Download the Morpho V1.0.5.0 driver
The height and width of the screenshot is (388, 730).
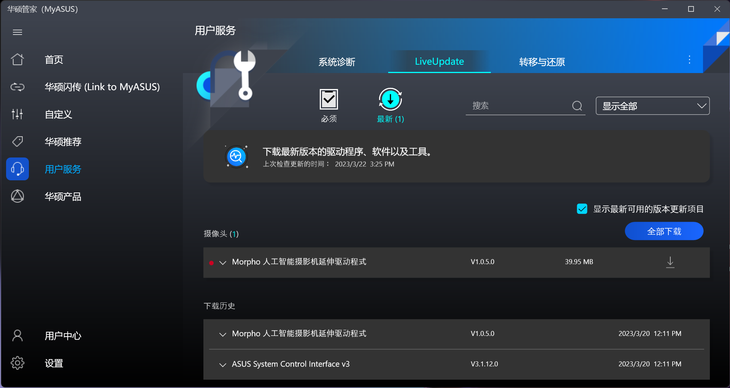pyautogui.click(x=670, y=262)
